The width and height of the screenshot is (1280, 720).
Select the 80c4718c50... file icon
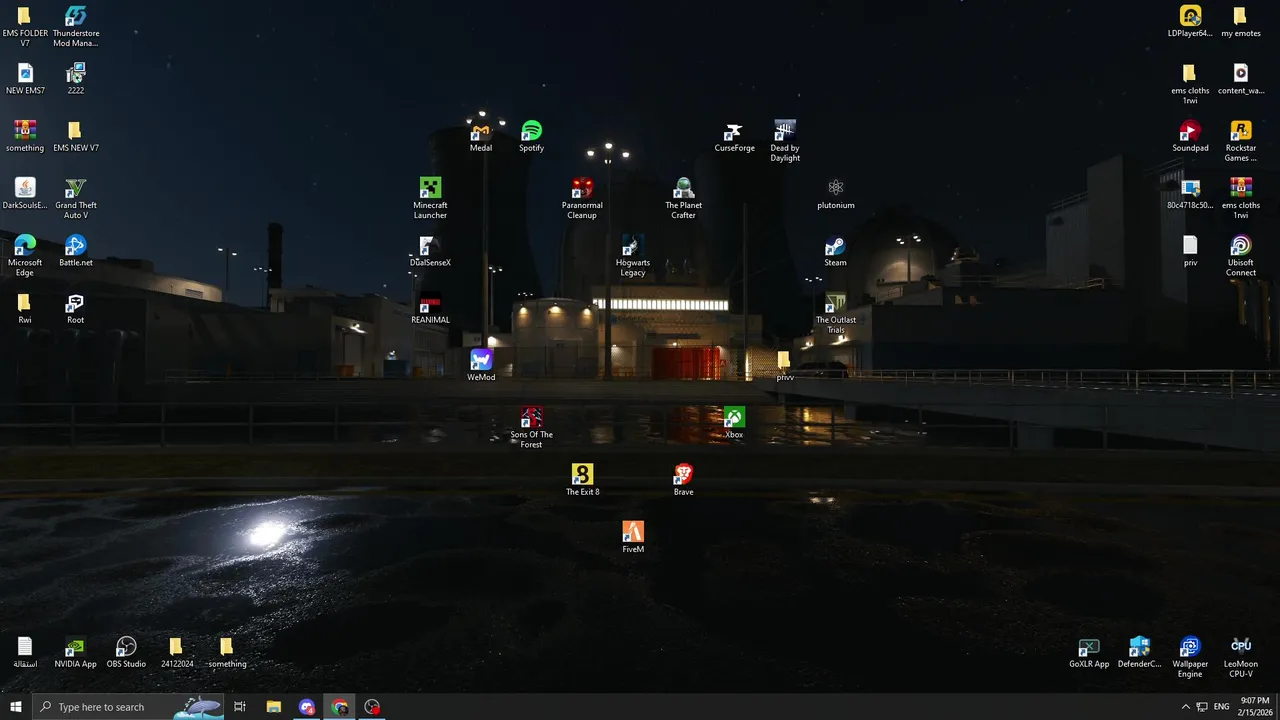tap(1190, 194)
